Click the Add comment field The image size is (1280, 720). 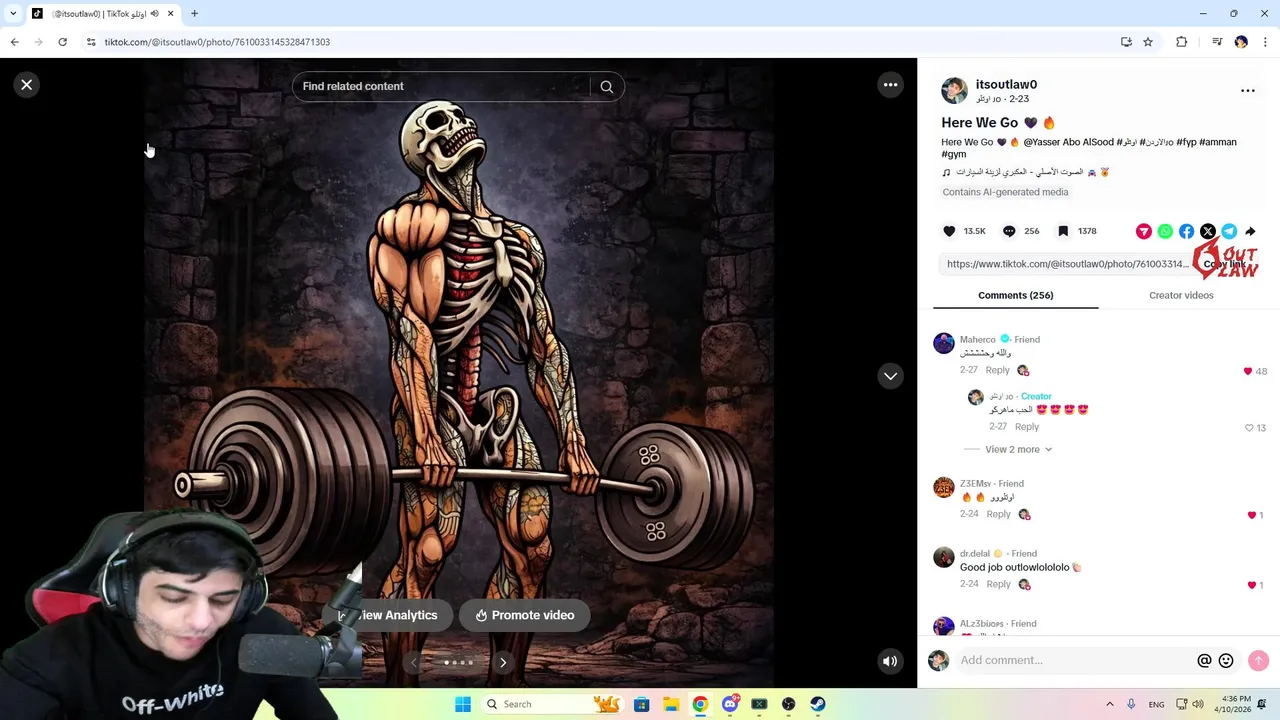[1075, 660]
